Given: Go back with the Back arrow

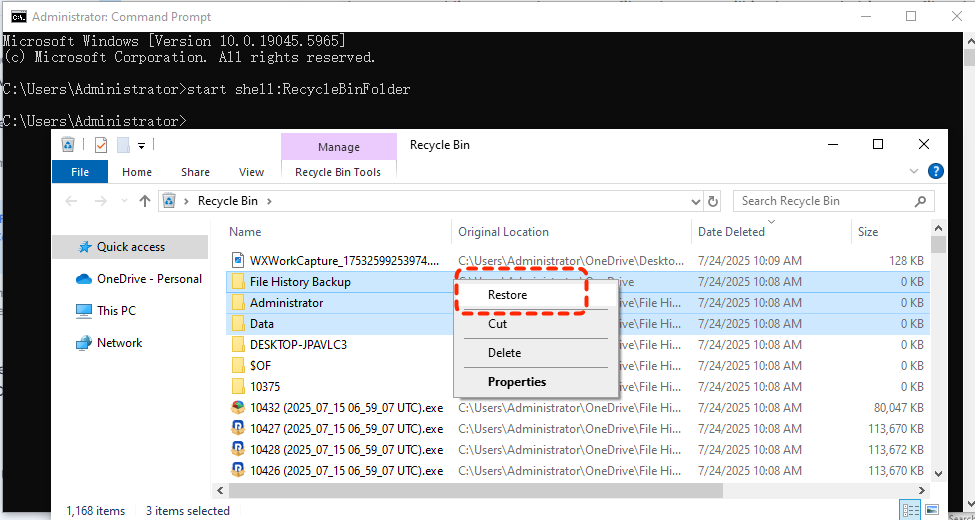Looking at the screenshot, I should tap(72, 201).
